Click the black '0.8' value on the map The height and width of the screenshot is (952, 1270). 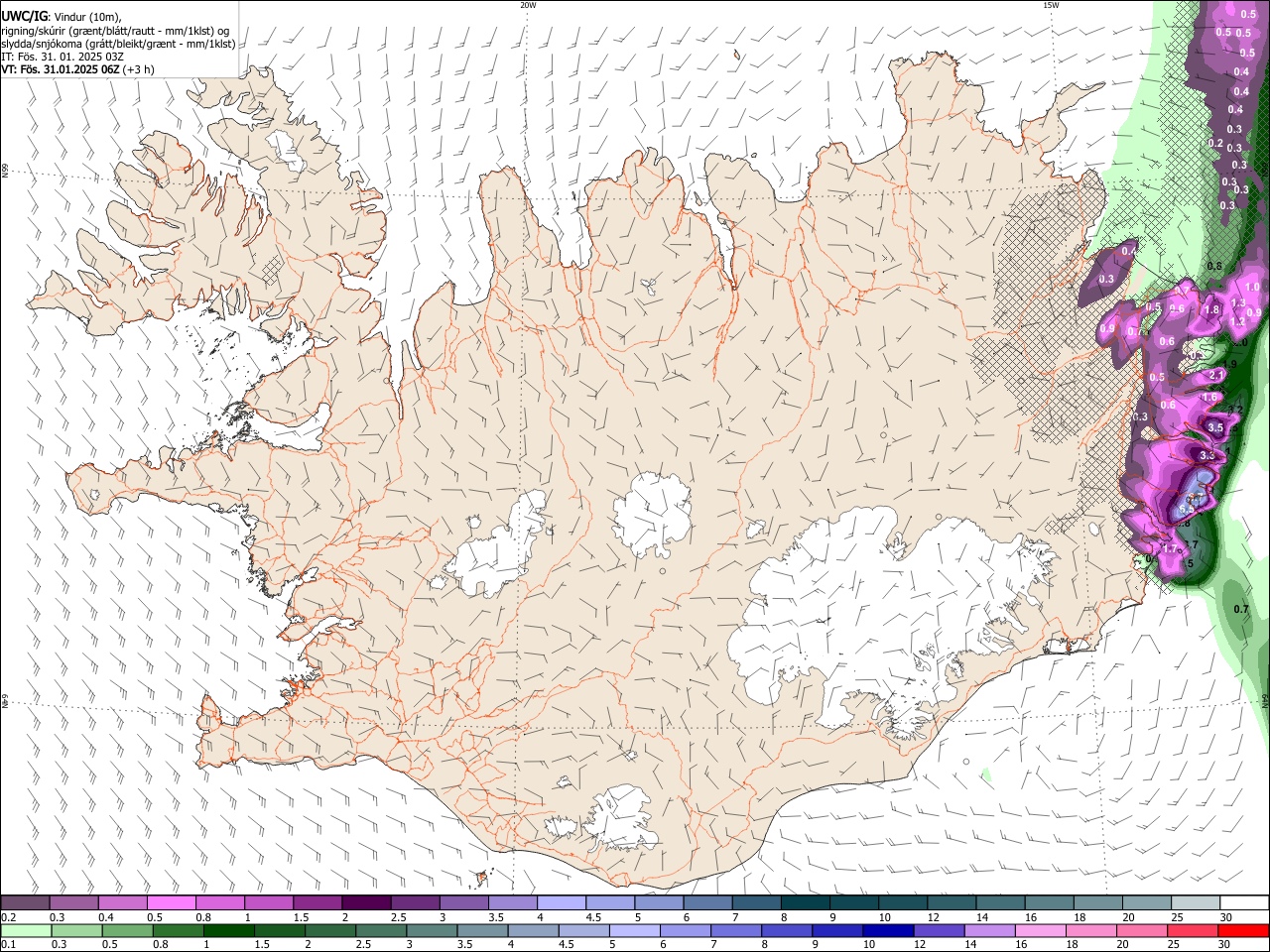coord(1214,266)
